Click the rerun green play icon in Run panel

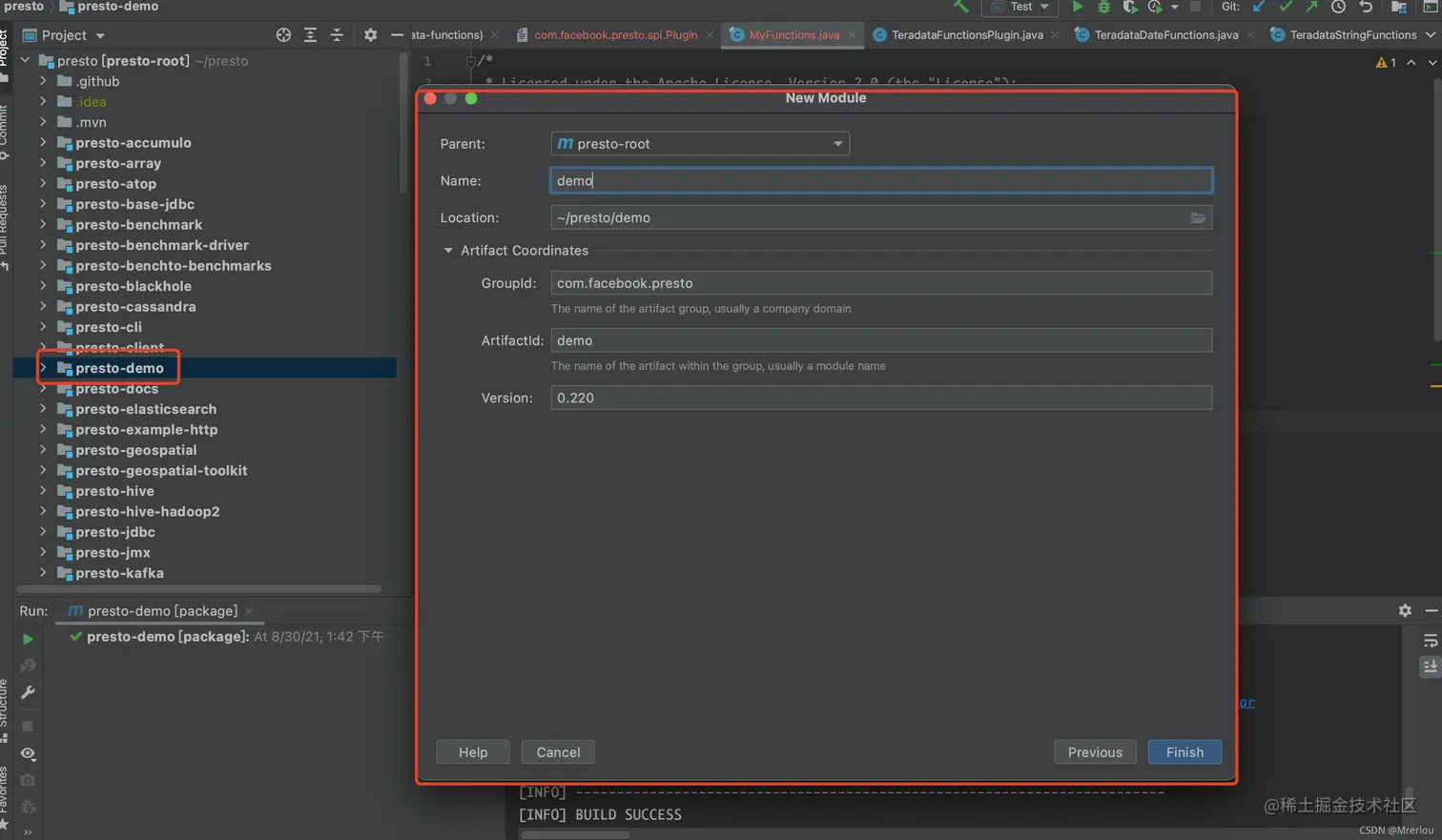pyautogui.click(x=28, y=639)
